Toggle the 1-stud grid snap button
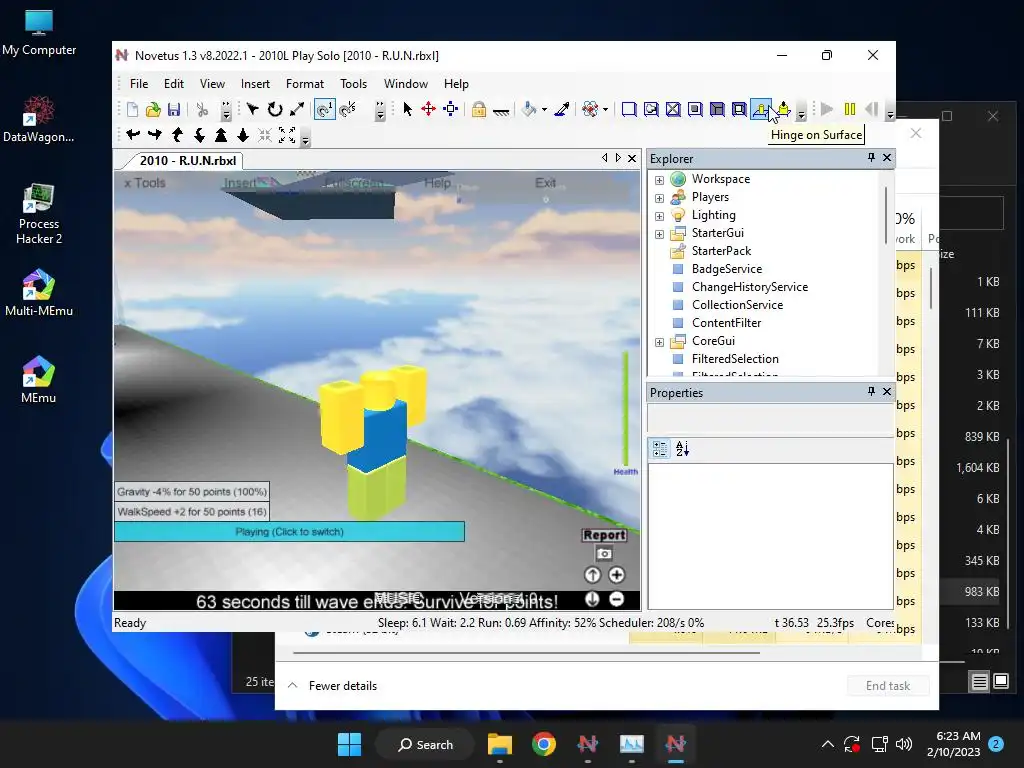1024x768 pixels. (x=325, y=109)
